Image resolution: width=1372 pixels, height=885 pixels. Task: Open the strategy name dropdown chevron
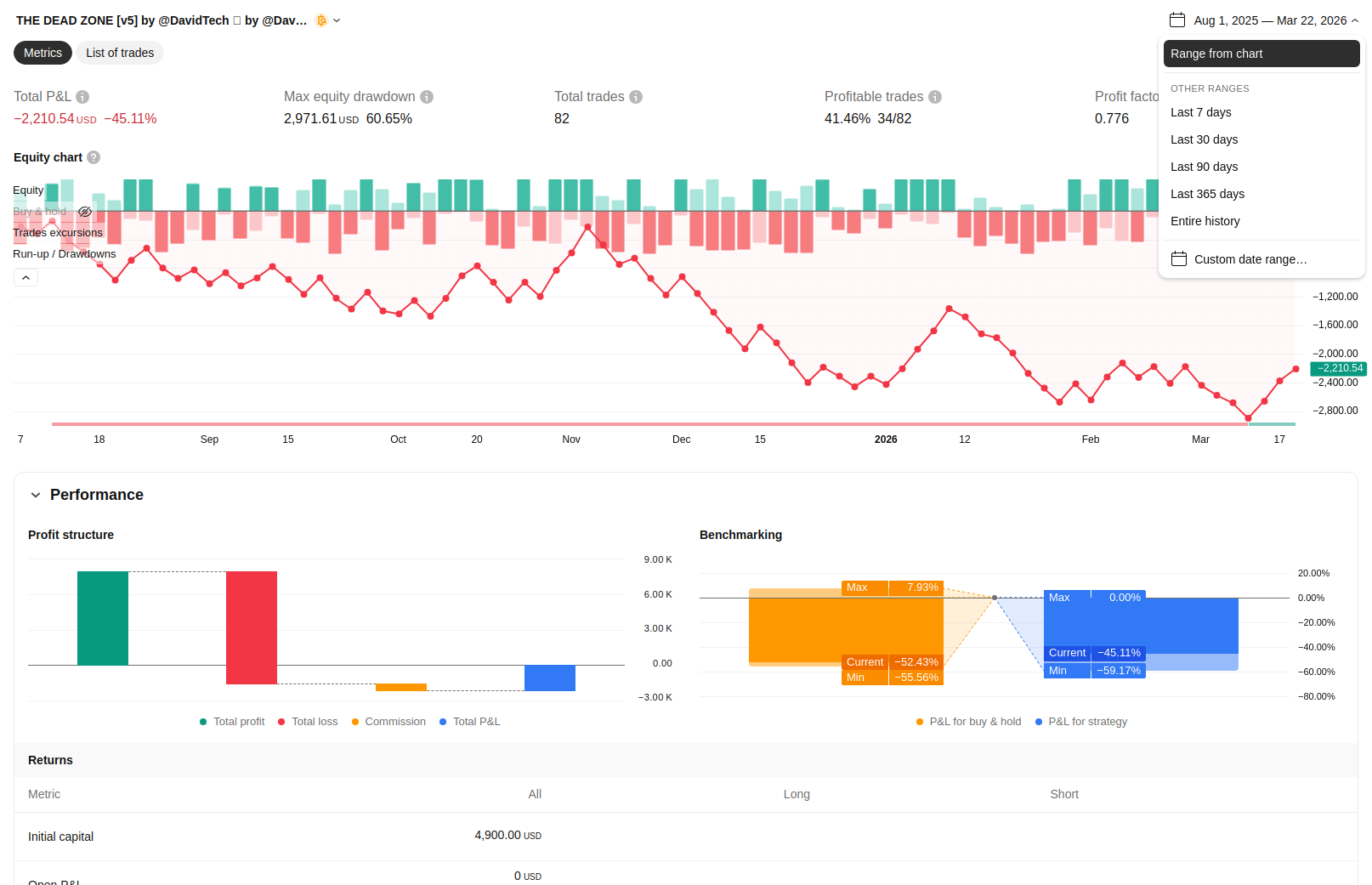point(337,20)
